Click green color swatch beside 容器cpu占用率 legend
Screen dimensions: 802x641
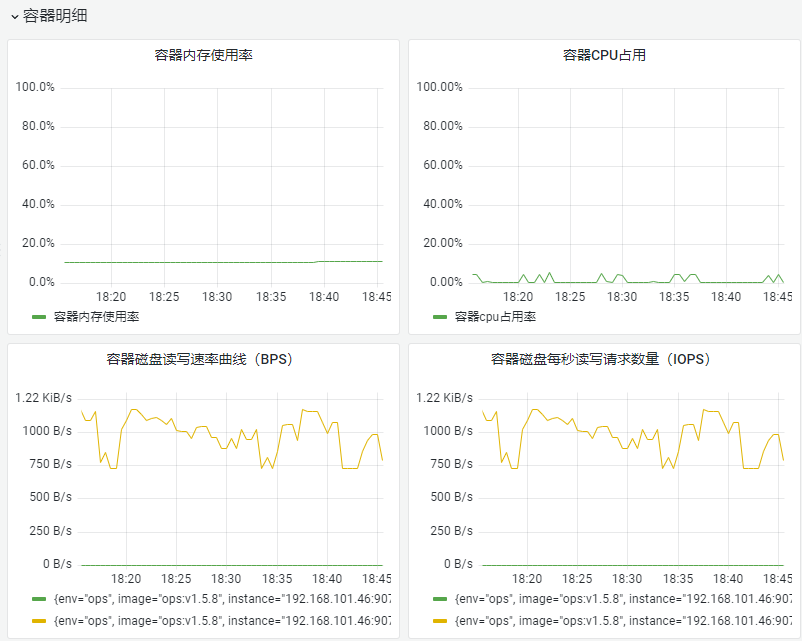coord(440,317)
